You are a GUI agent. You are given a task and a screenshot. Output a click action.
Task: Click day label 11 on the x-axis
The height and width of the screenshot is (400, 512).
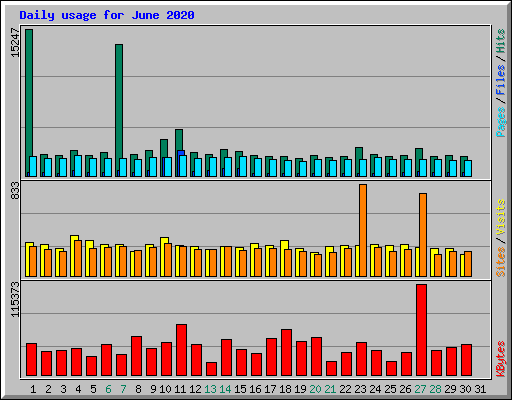pyautogui.click(x=180, y=389)
